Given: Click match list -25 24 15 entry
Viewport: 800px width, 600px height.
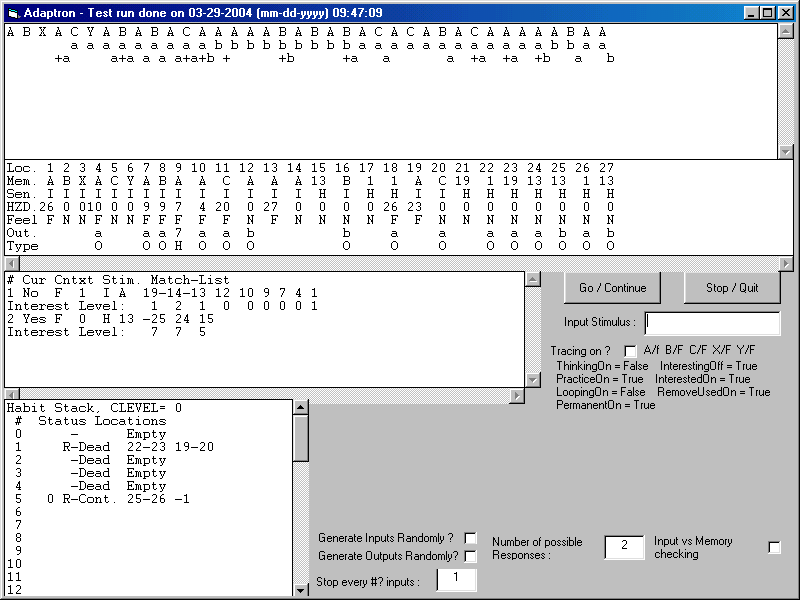Looking at the screenshot, I should (178, 319).
